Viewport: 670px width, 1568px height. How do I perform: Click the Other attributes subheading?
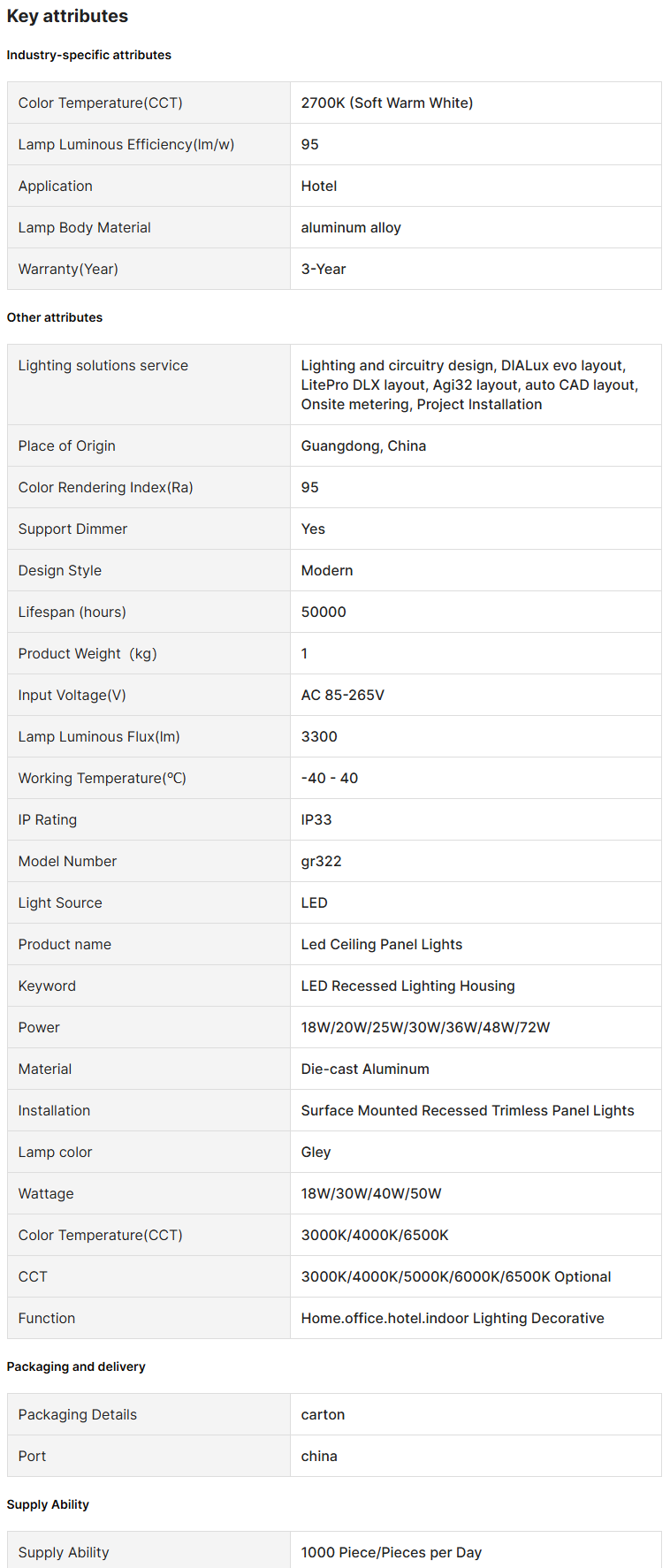click(55, 317)
